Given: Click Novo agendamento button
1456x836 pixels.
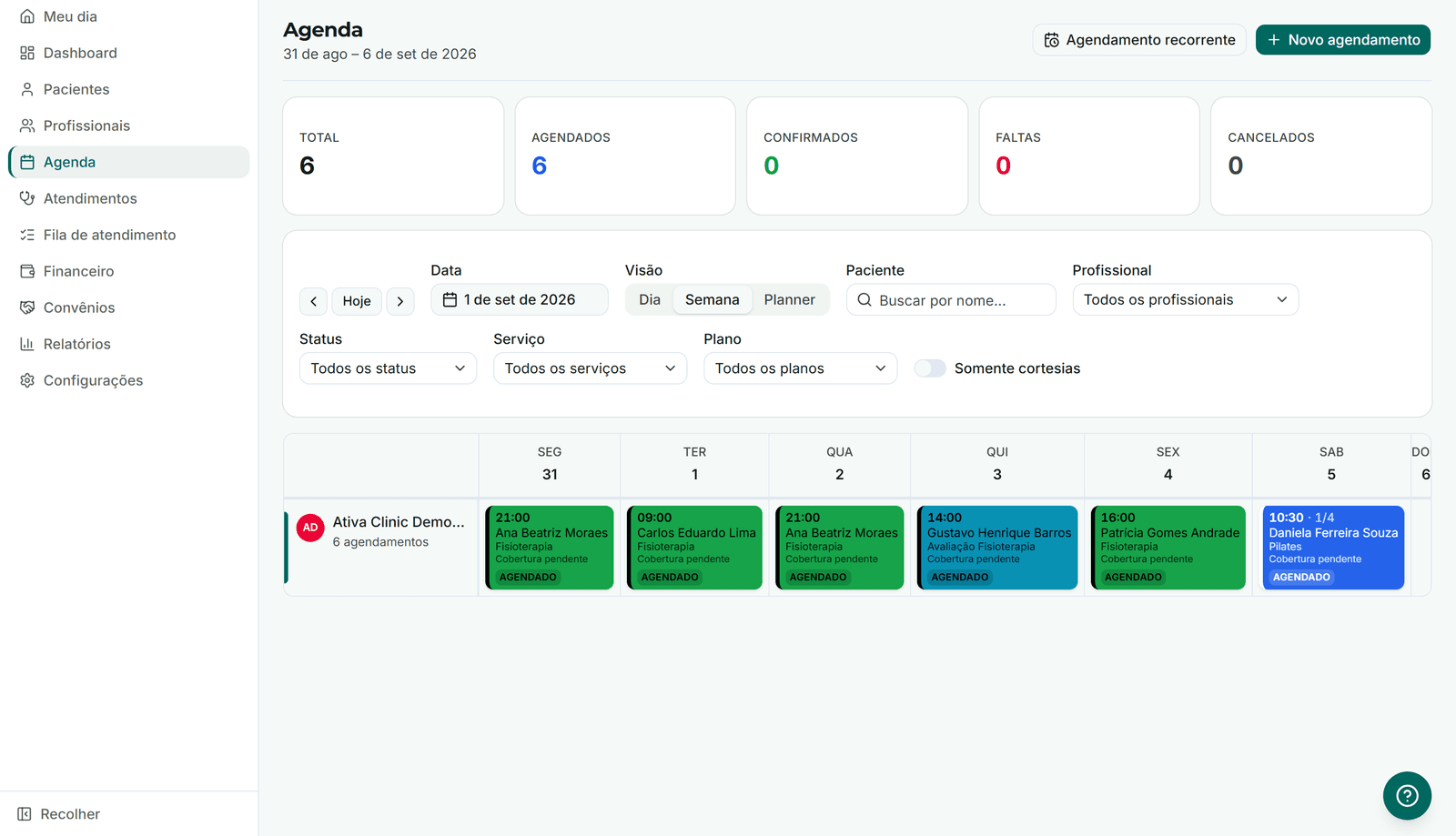Looking at the screenshot, I should pyautogui.click(x=1343, y=40).
